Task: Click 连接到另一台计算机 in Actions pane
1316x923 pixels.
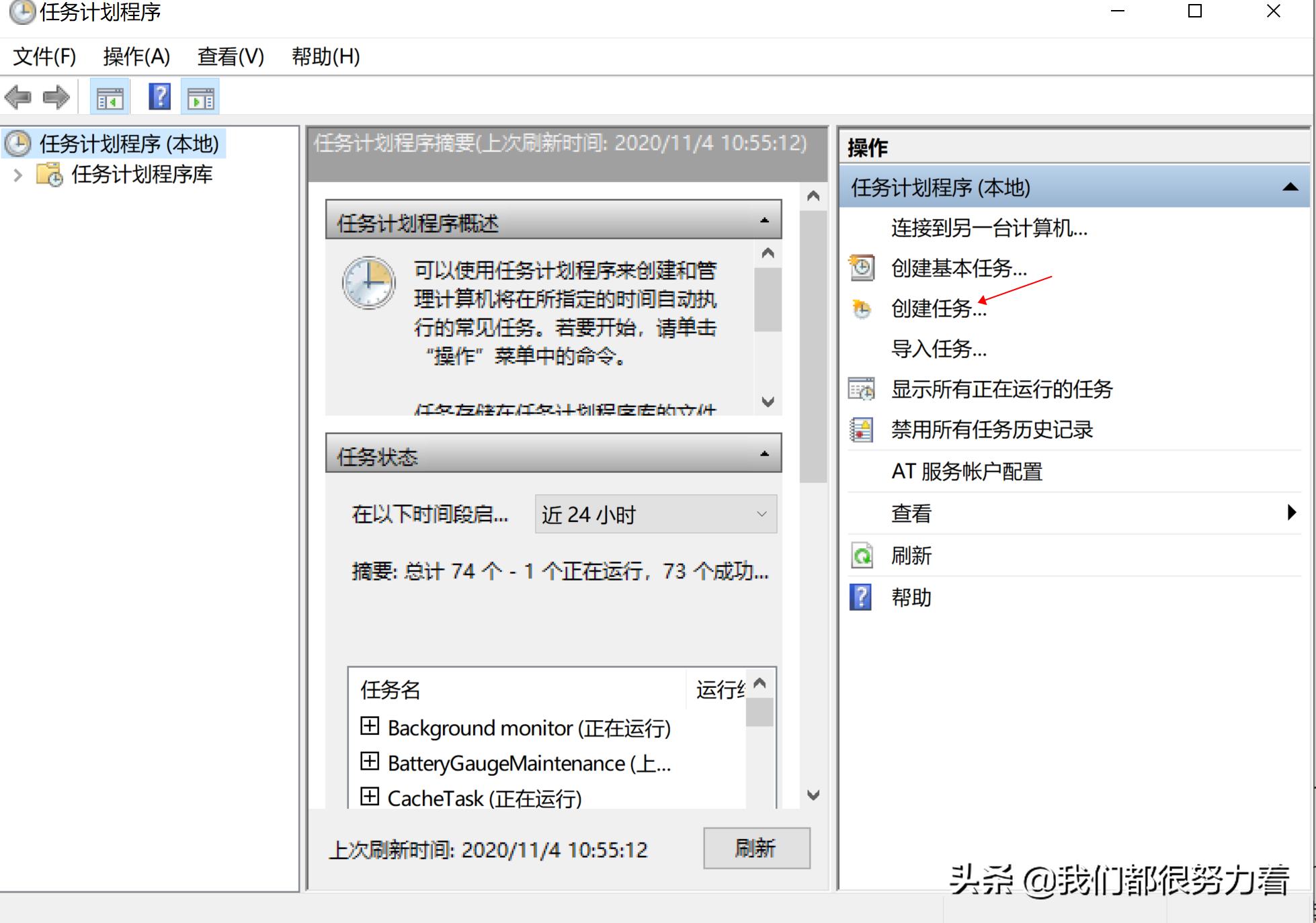Action: pos(988,228)
